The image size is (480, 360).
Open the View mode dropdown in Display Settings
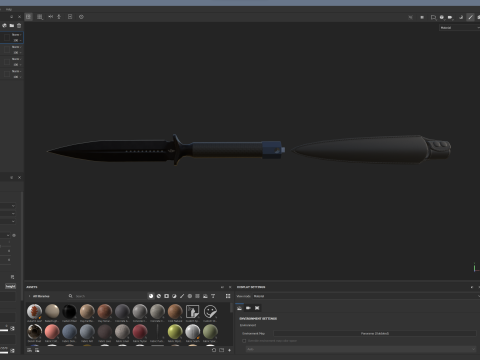coord(366,296)
